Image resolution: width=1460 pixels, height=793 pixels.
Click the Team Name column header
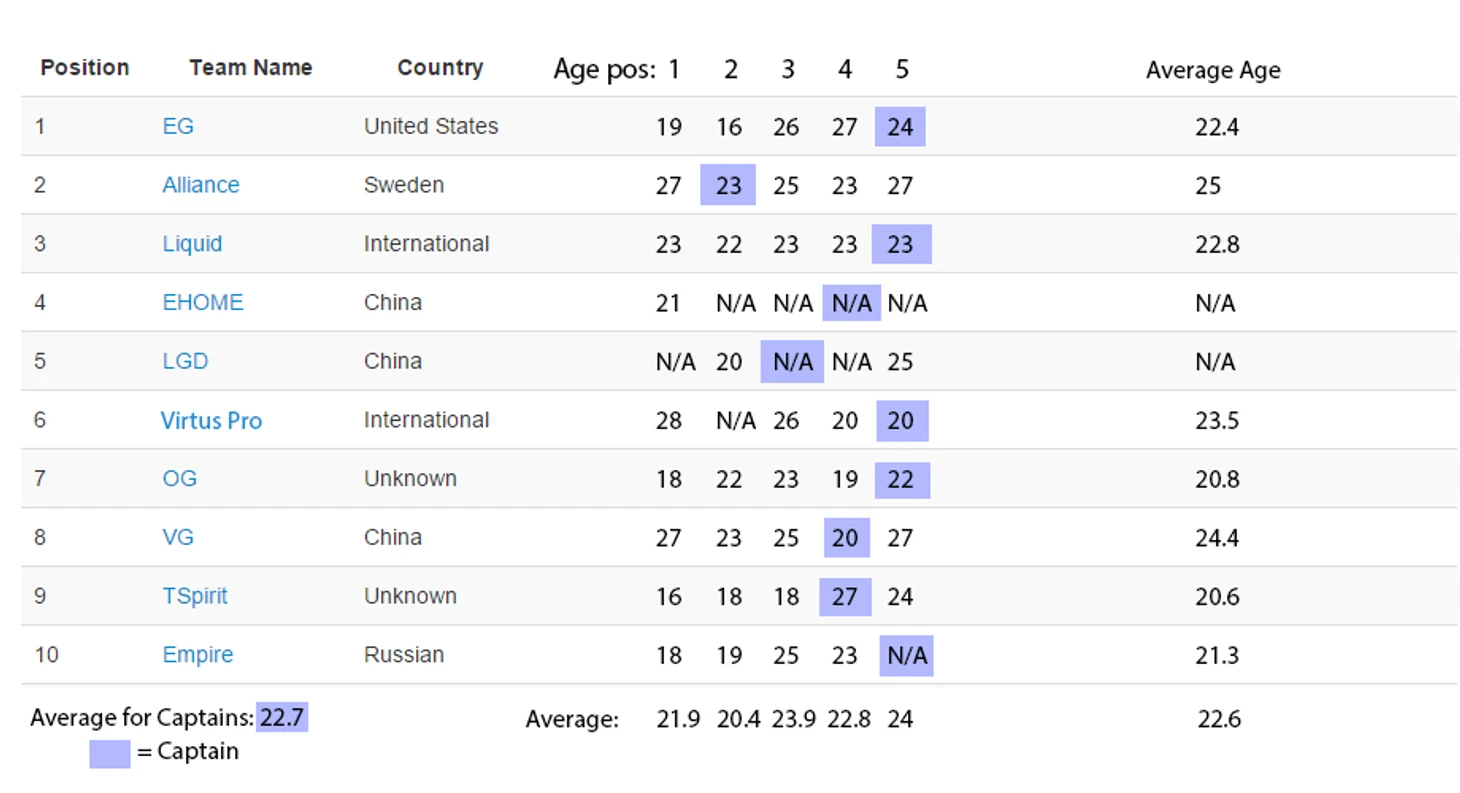(x=251, y=68)
